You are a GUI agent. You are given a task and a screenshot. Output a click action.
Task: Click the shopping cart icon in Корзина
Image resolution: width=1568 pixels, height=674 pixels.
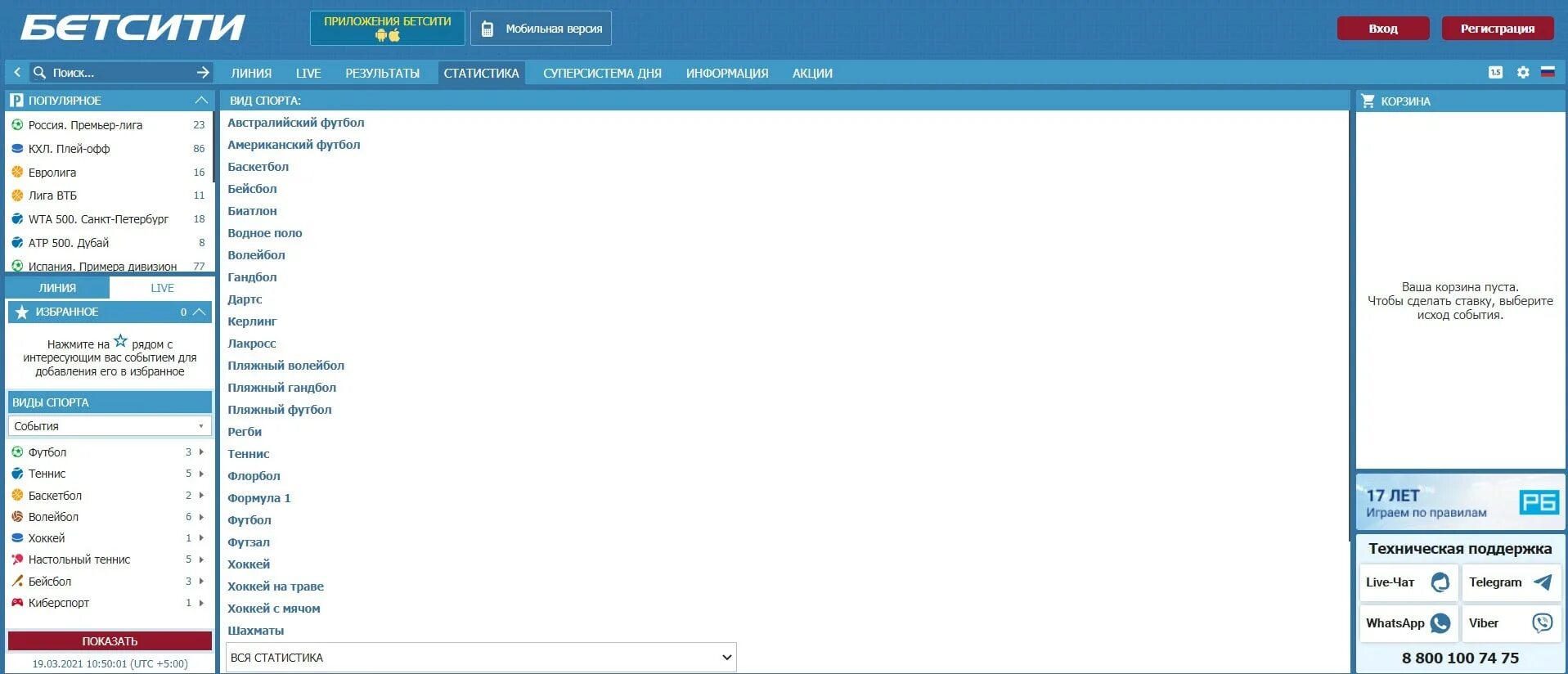click(x=1368, y=101)
